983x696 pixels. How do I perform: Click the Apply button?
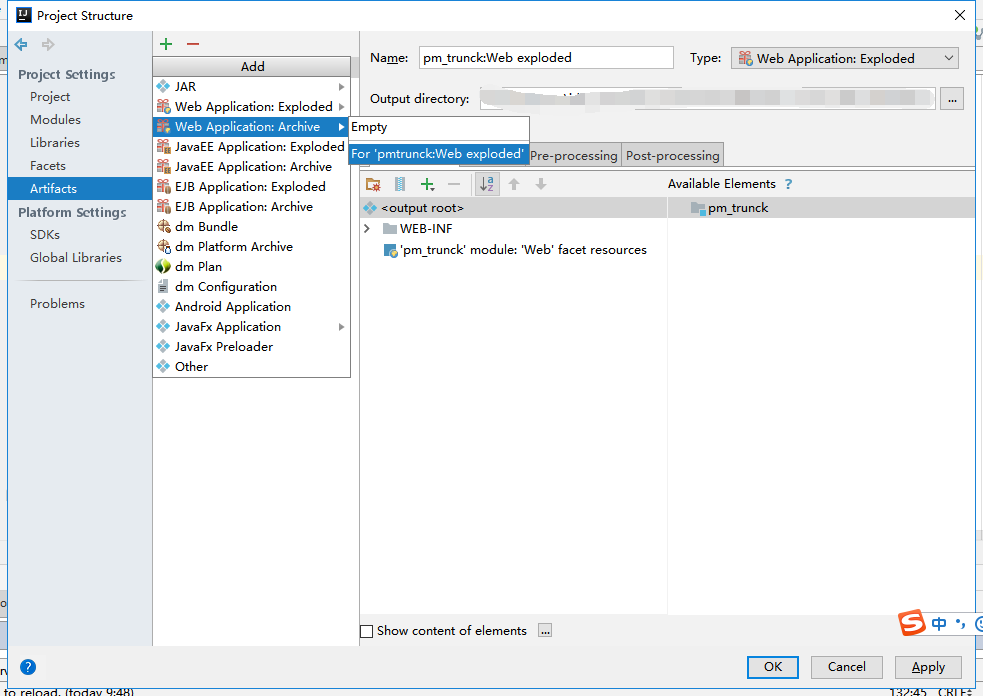coord(928,667)
